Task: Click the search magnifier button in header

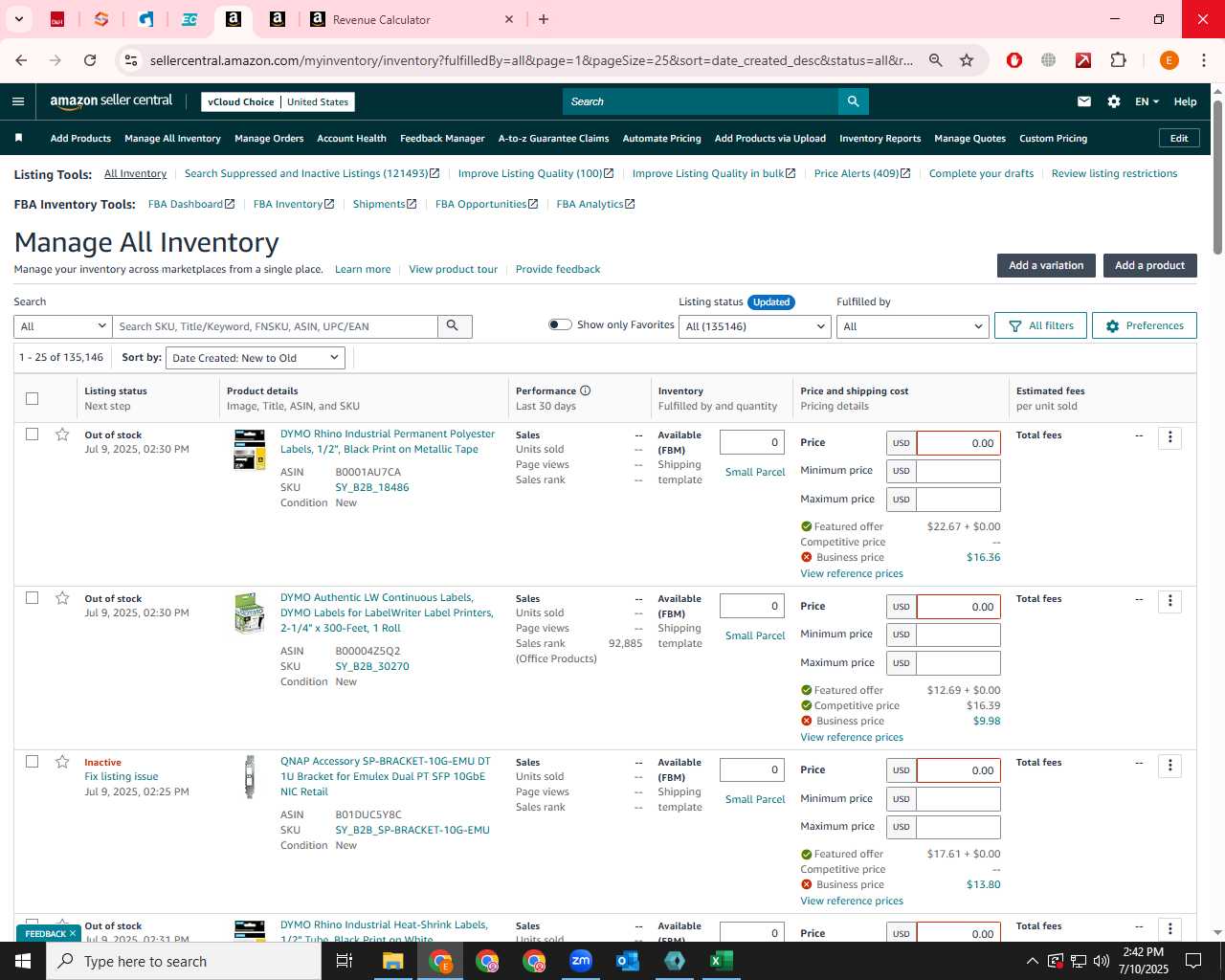Action: tap(853, 101)
